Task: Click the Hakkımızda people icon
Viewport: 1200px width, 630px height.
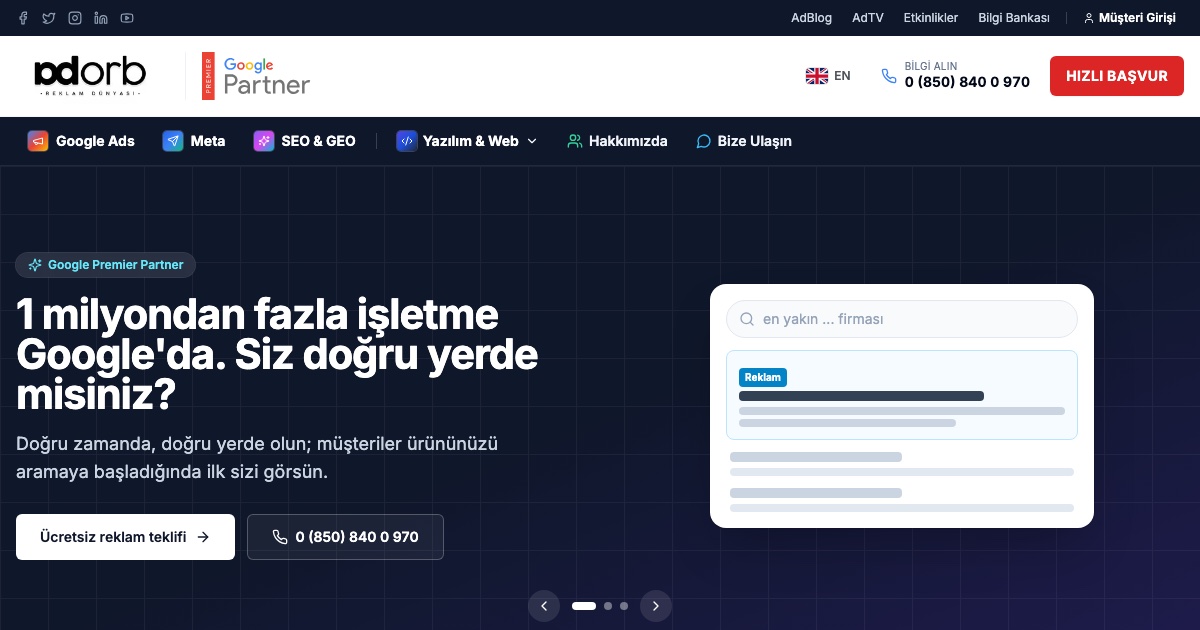Action: pos(575,141)
